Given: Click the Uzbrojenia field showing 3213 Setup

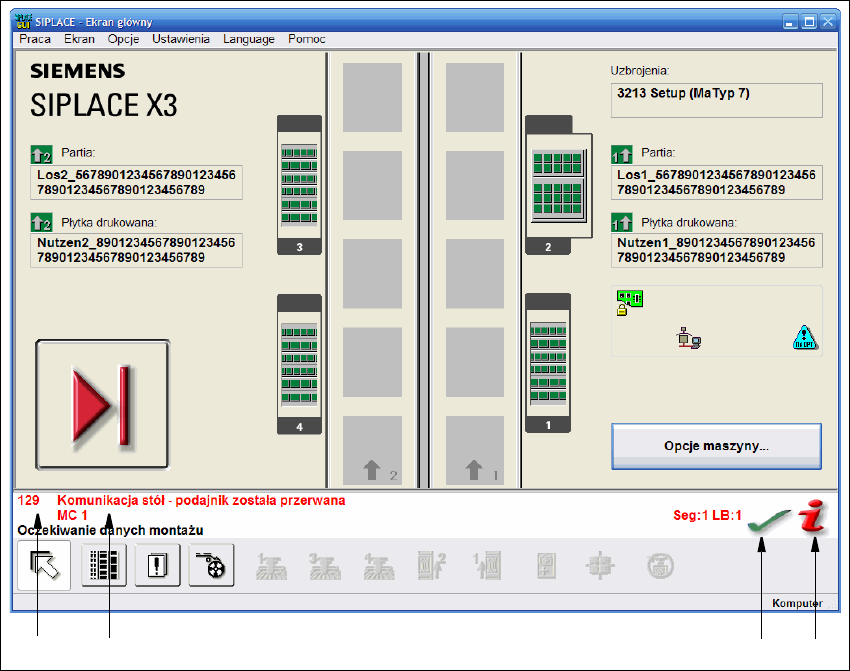Looking at the screenshot, I should point(717,100).
